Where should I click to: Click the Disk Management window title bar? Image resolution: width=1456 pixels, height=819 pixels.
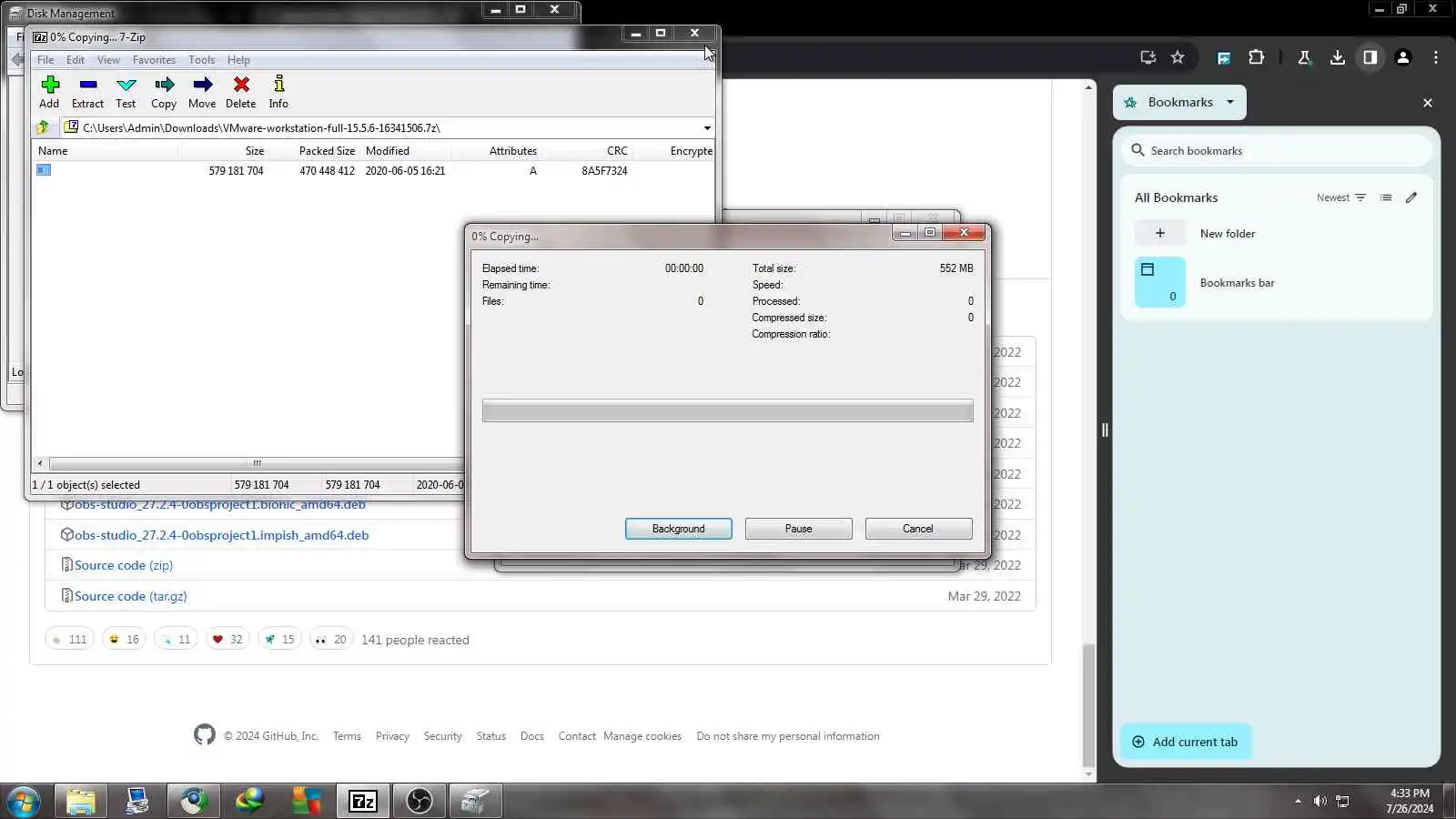(246, 13)
